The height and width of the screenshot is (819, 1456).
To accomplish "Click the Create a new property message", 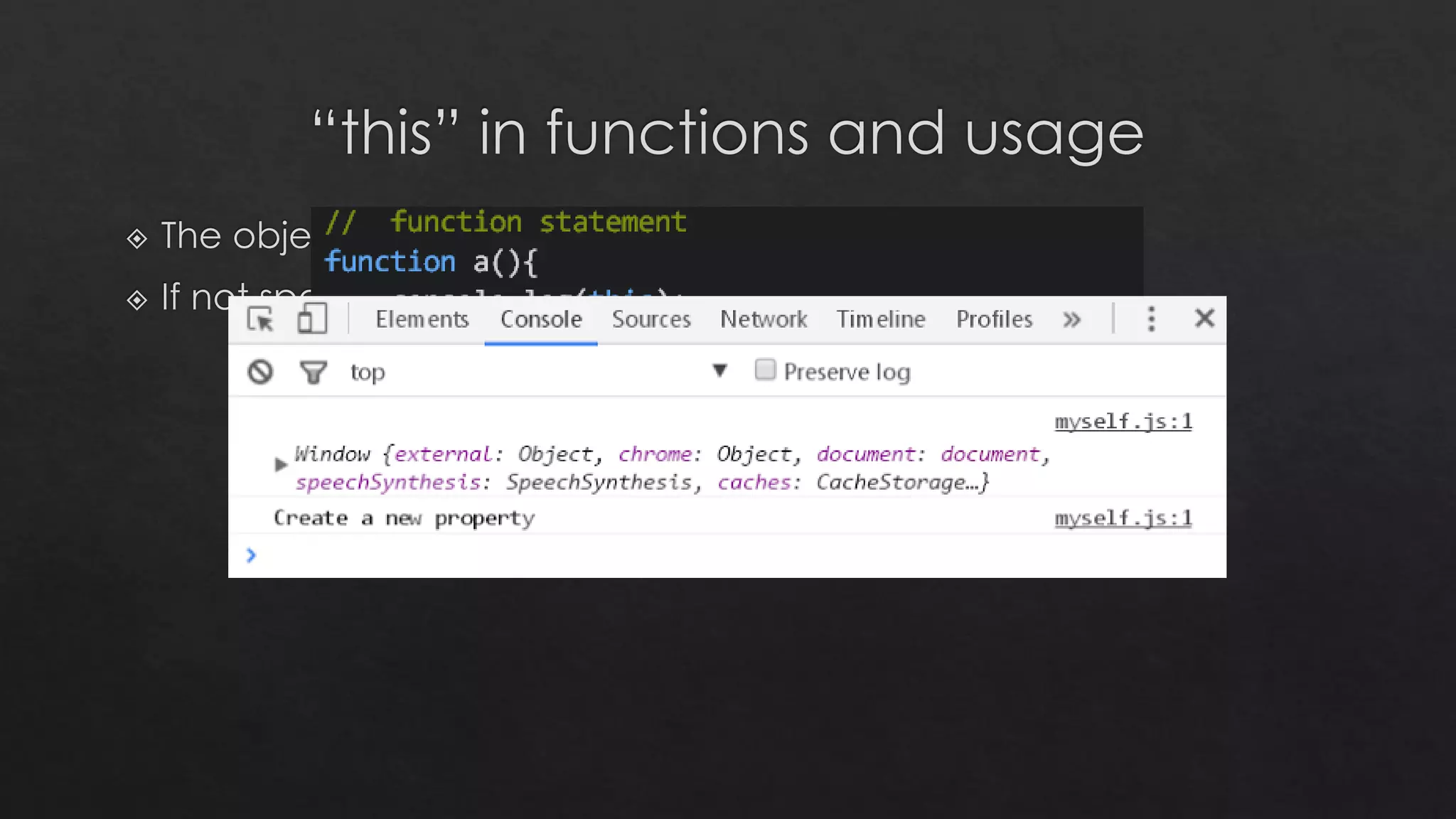I will 404,518.
